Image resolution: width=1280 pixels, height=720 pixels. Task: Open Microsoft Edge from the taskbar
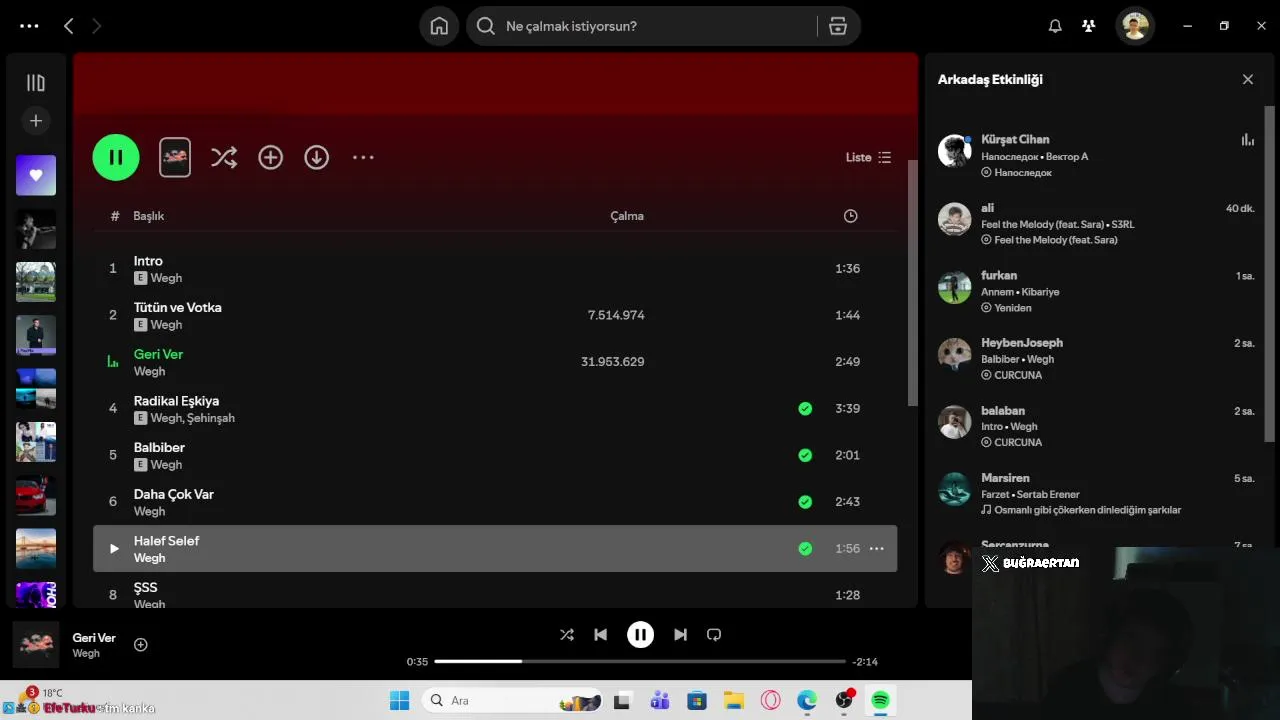807,700
